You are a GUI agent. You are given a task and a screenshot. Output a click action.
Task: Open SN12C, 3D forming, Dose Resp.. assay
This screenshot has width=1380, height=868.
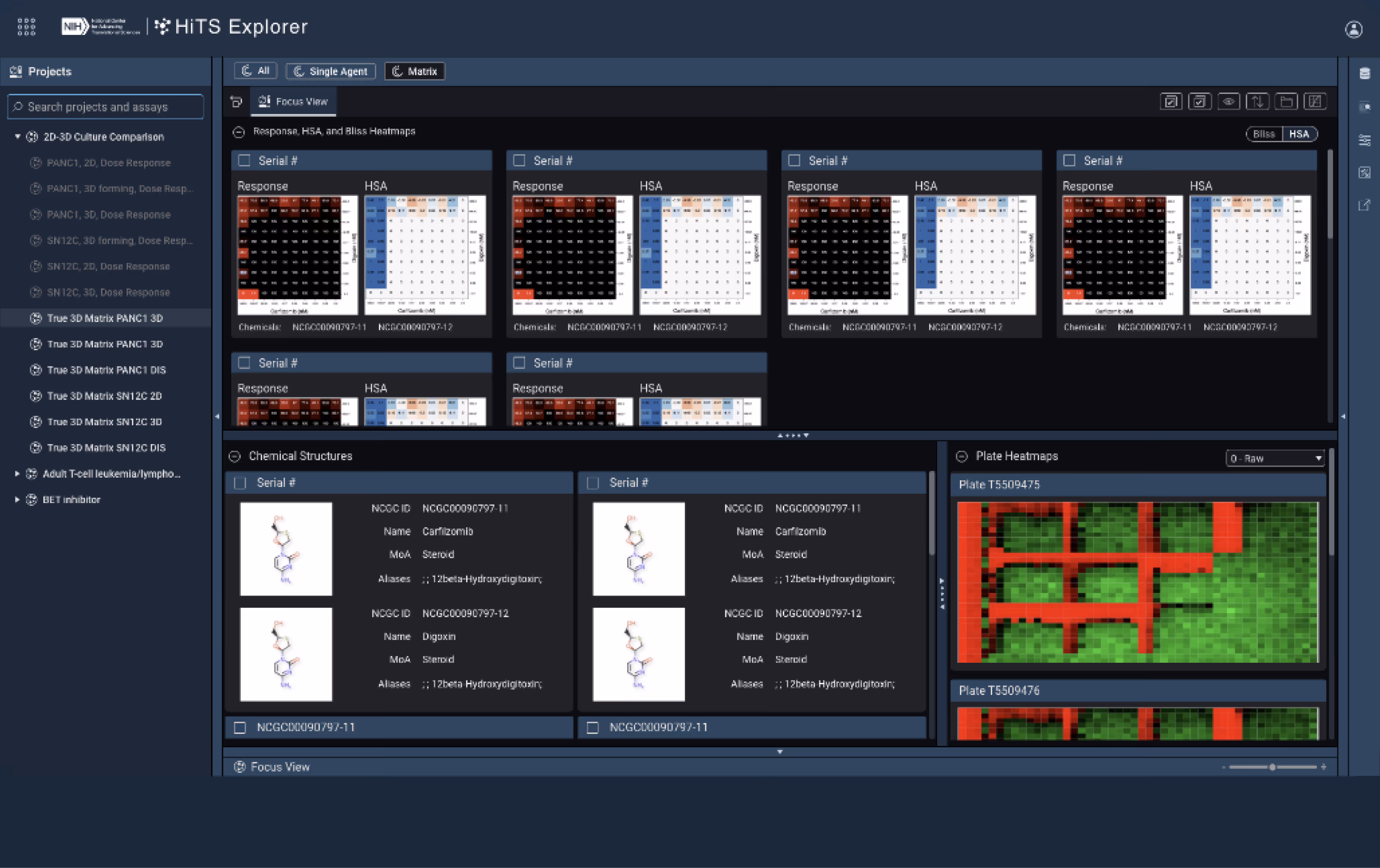coord(120,241)
